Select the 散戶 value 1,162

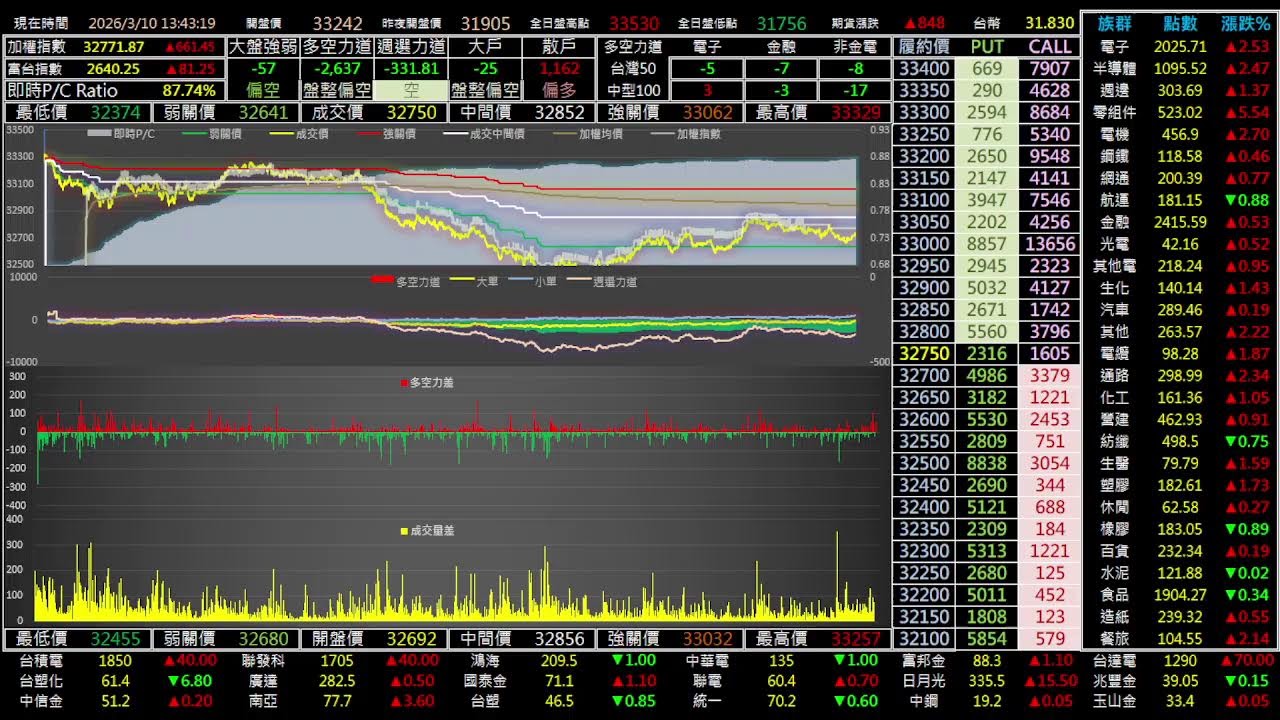(x=559, y=68)
